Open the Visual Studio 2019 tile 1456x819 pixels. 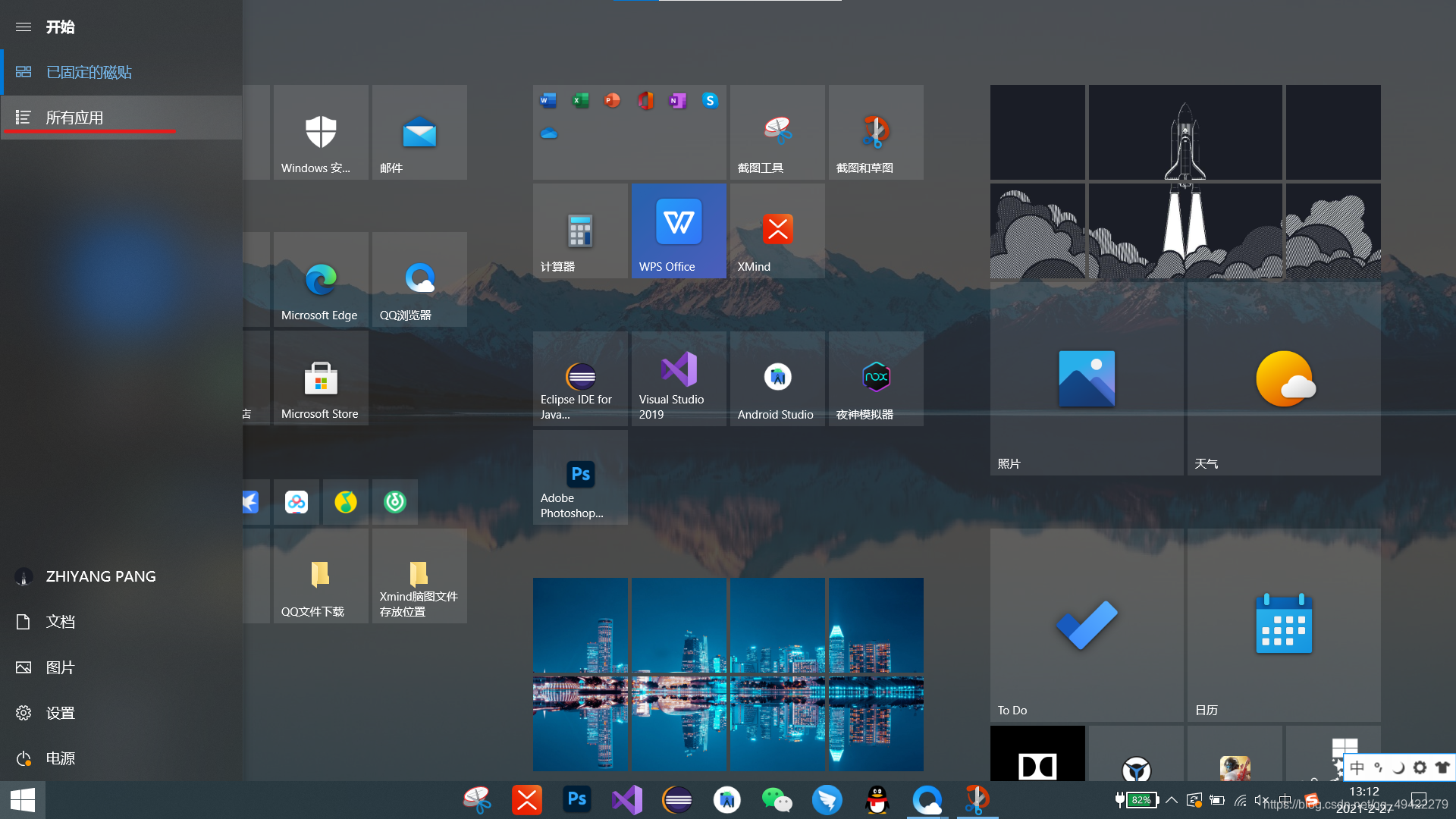tap(679, 378)
